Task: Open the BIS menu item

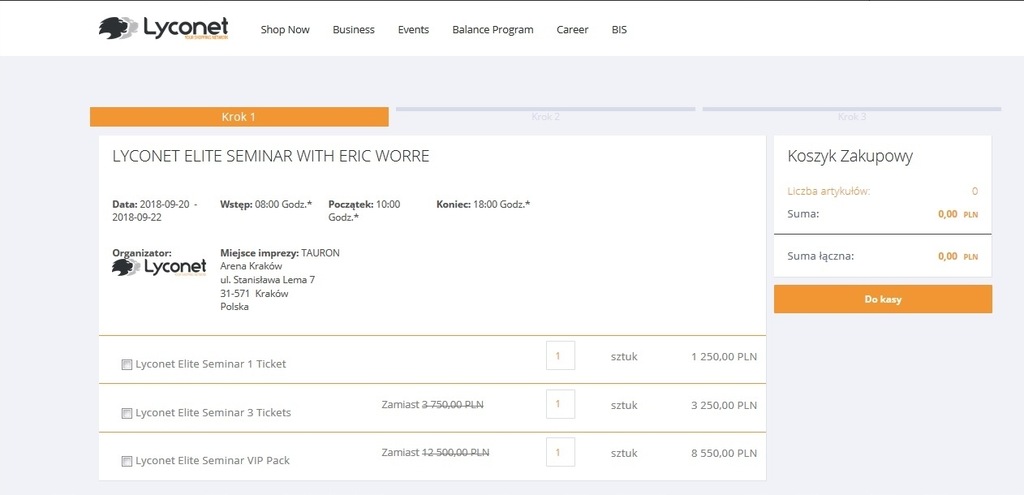Action: pos(619,29)
